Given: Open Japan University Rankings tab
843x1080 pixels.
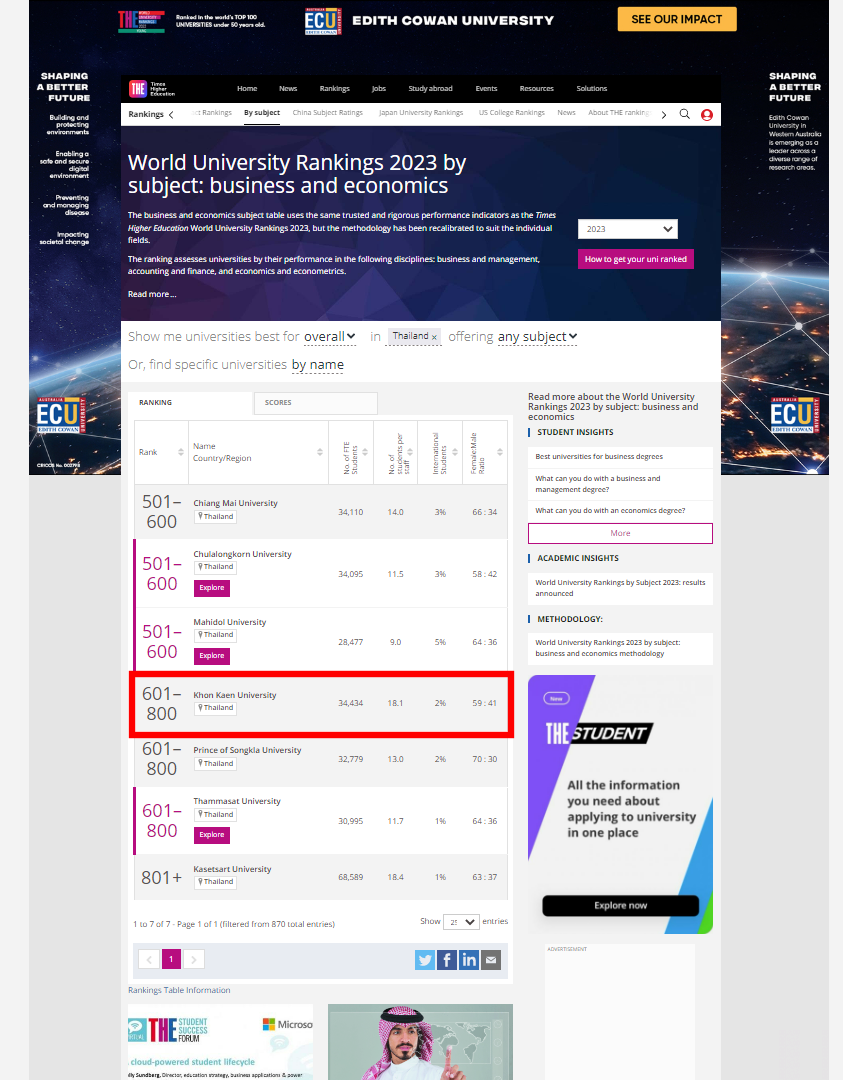Looking at the screenshot, I should point(421,113).
